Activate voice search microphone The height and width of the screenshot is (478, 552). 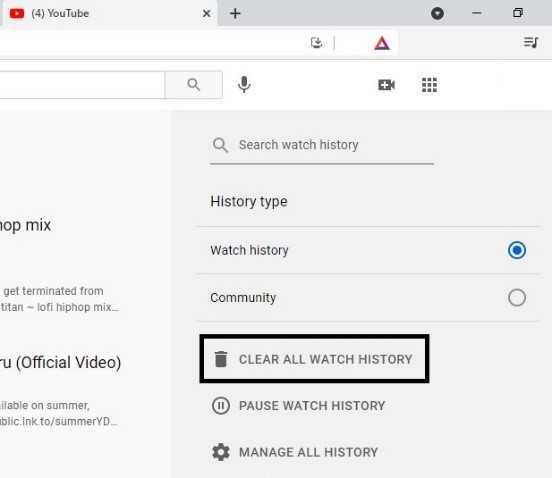click(x=244, y=84)
